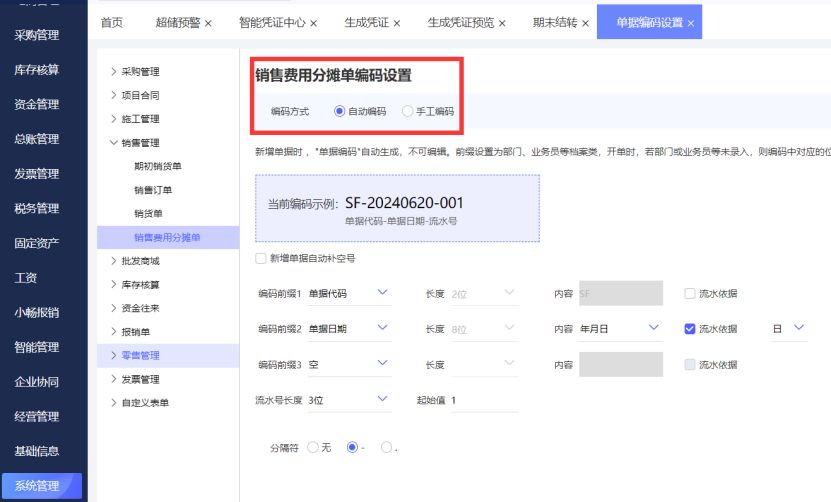Close the 期末结转 tab

pyautogui.click(x=585, y=23)
